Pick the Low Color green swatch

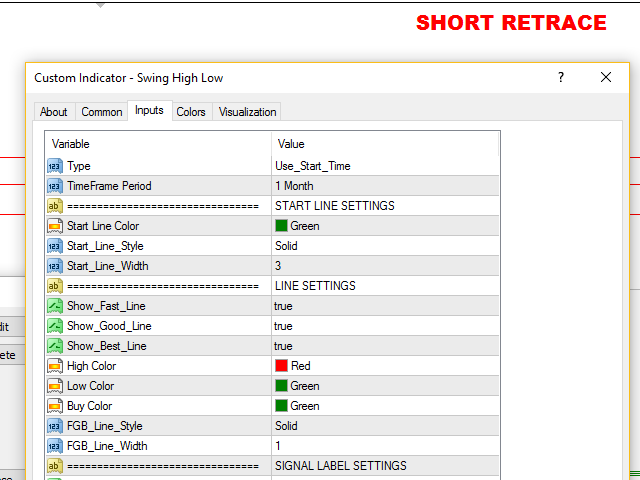point(281,386)
